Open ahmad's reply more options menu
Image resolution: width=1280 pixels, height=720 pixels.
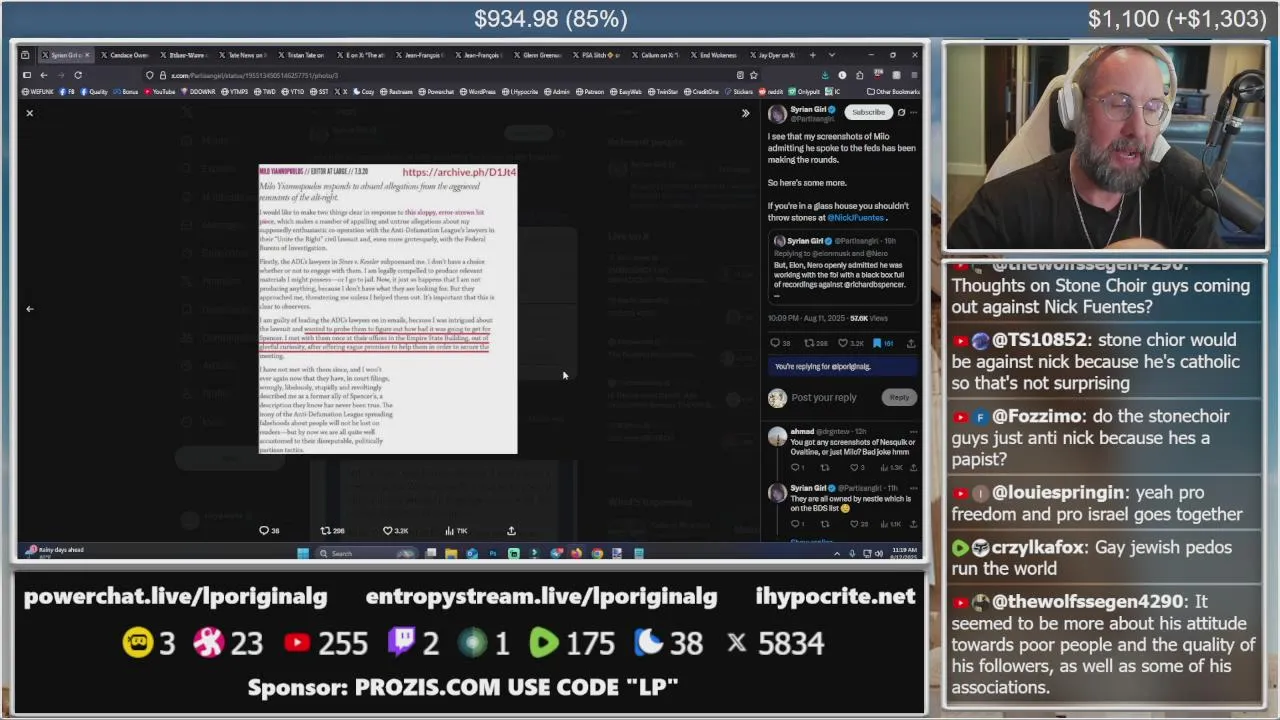[x=913, y=432]
